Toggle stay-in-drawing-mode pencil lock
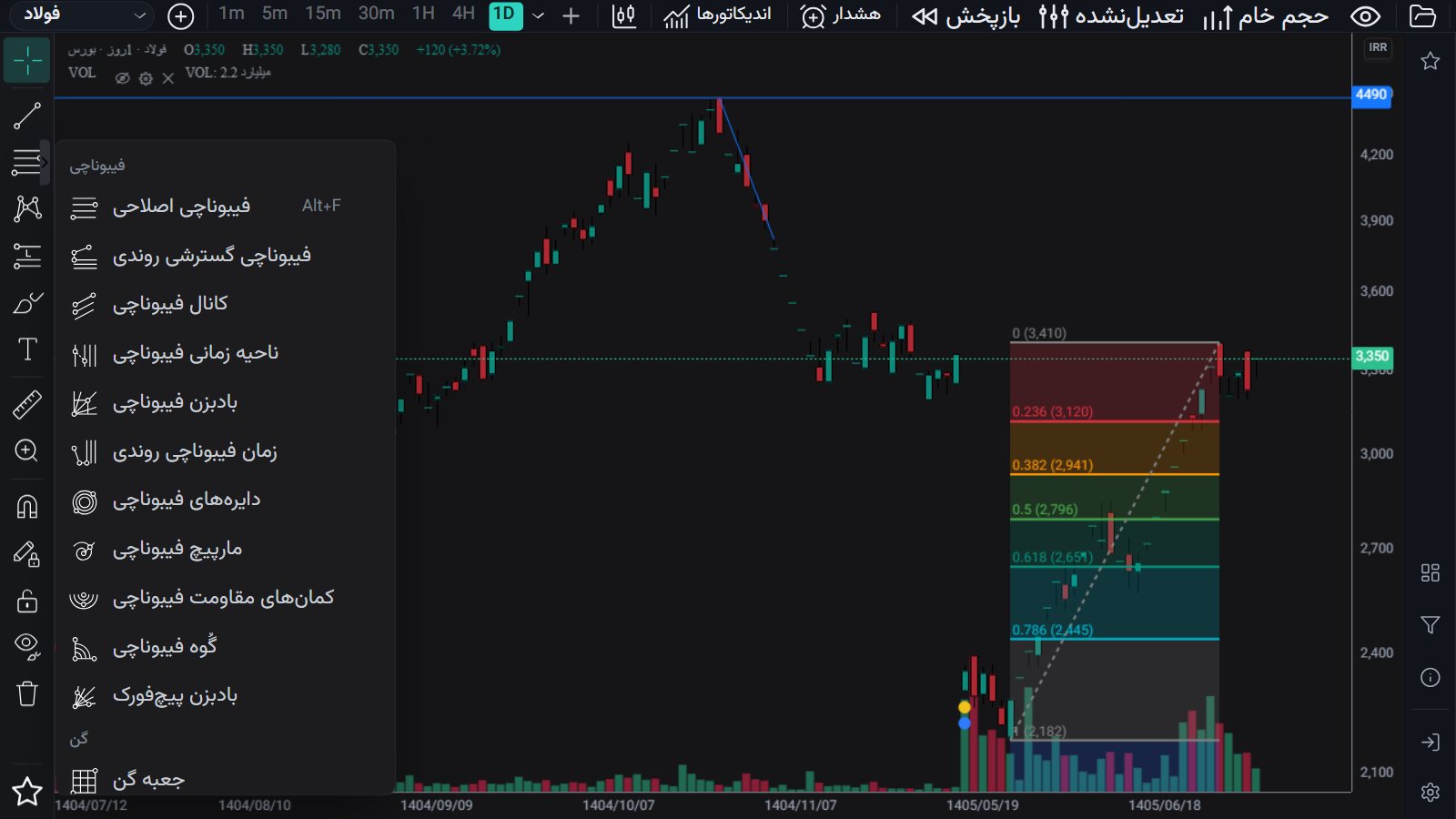 click(27, 553)
